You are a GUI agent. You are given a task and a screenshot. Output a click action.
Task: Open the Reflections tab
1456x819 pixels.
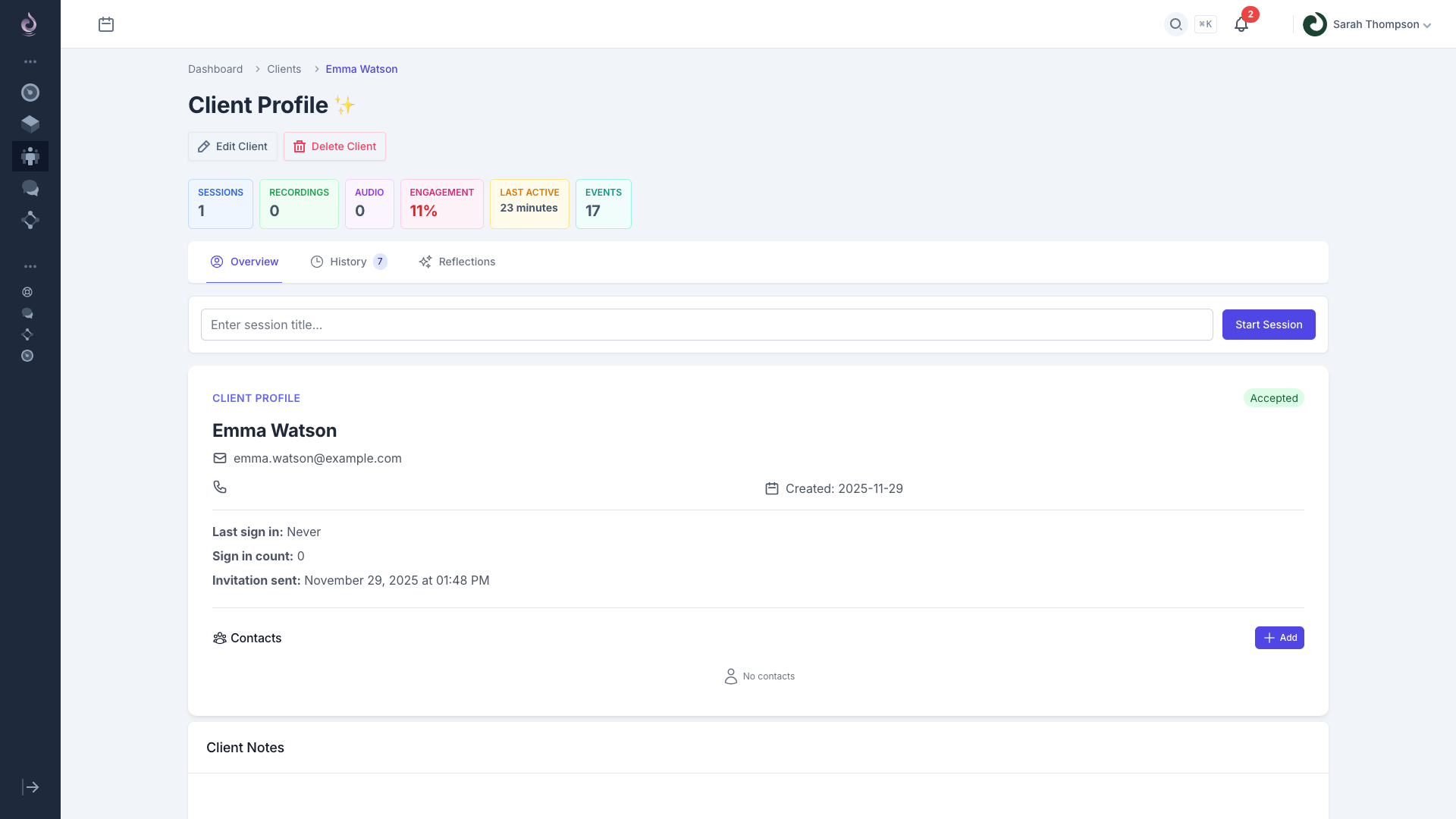(x=457, y=262)
